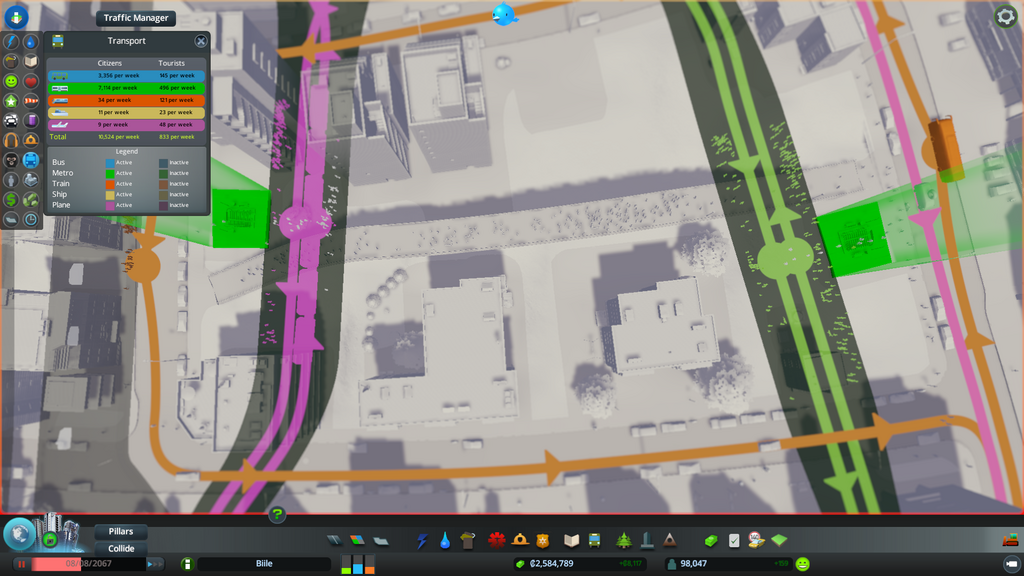The height and width of the screenshot is (576, 1024).
Task: Open the Traffic info view
Action: coord(11,120)
